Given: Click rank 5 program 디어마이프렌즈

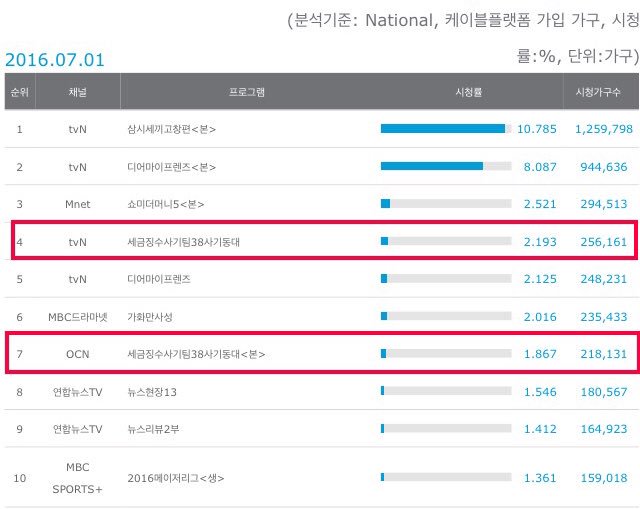Looking at the screenshot, I should pyautogui.click(x=159, y=279).
